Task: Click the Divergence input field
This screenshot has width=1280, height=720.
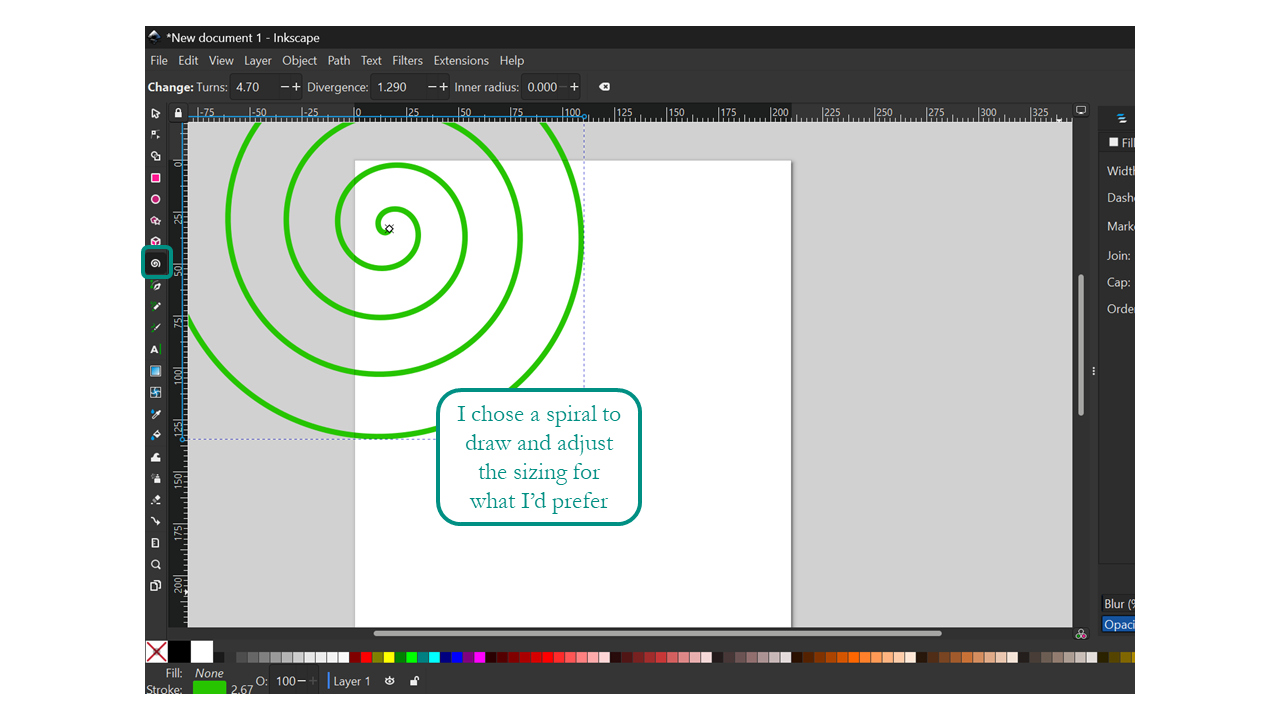Action: [x=398, y=87]
